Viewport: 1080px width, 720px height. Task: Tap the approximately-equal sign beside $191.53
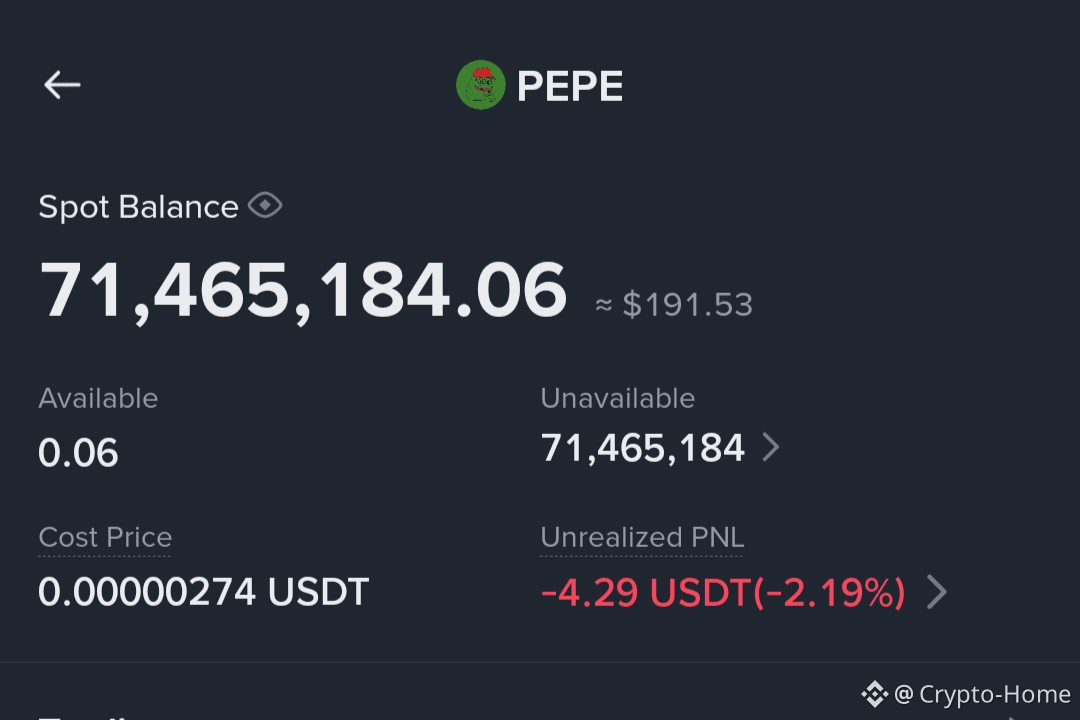603,305
